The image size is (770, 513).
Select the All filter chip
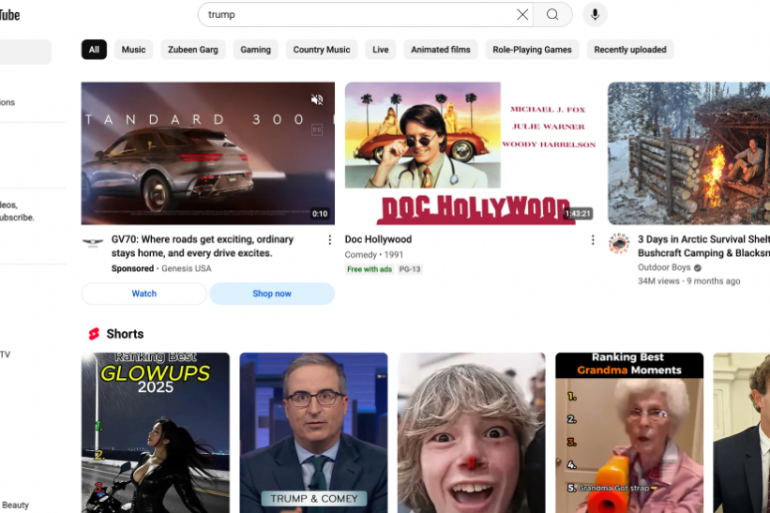[94, 50]
